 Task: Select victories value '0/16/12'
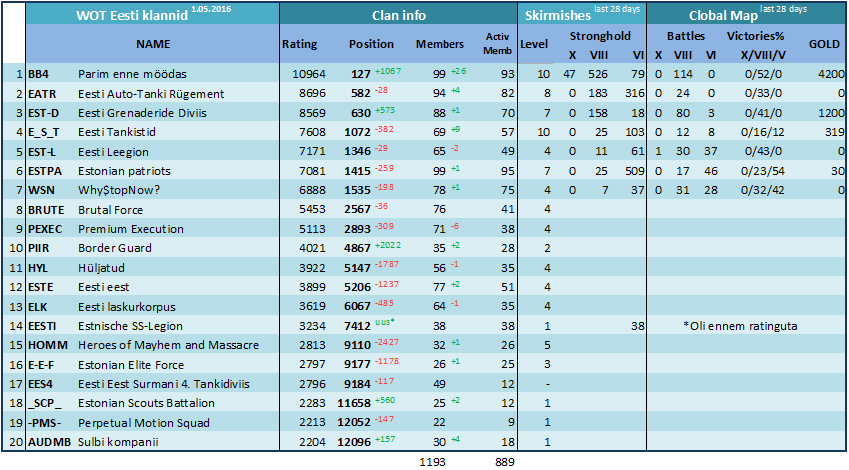pyautogui.click(x=763, y=132)
